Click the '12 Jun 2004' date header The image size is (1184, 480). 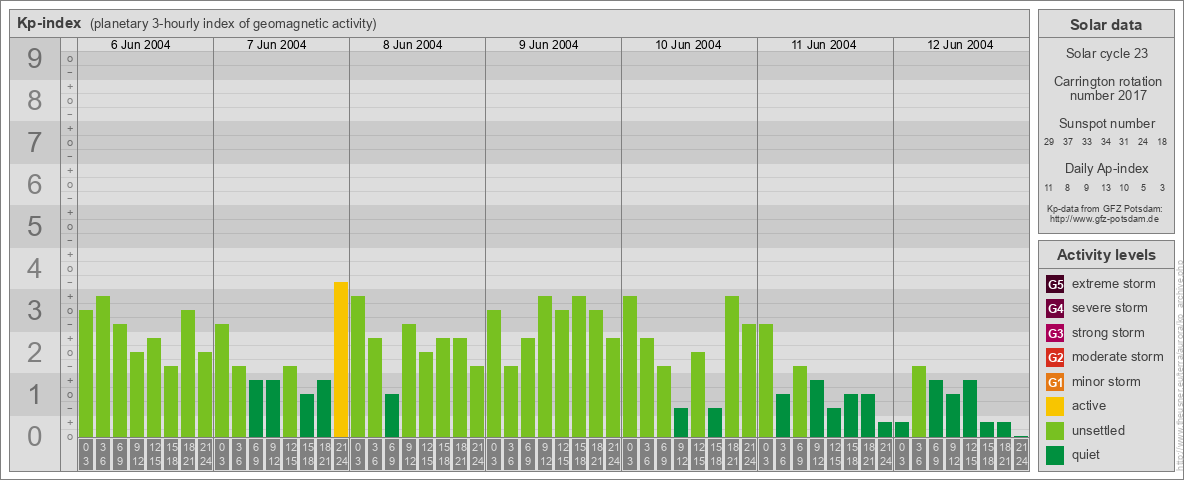(x=960, y=45)
